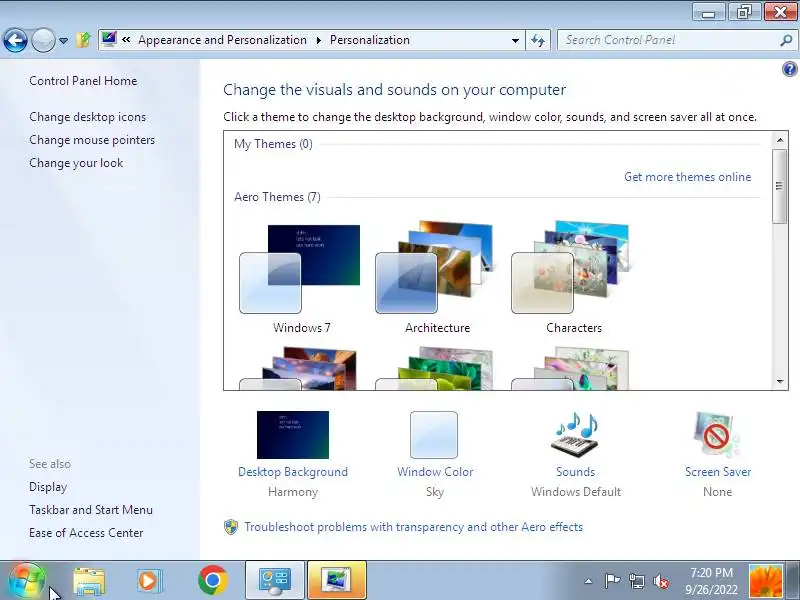Viewport: 800px width, 600px height.
Task: Select the Architecture theme
Action: coord(437,278)
